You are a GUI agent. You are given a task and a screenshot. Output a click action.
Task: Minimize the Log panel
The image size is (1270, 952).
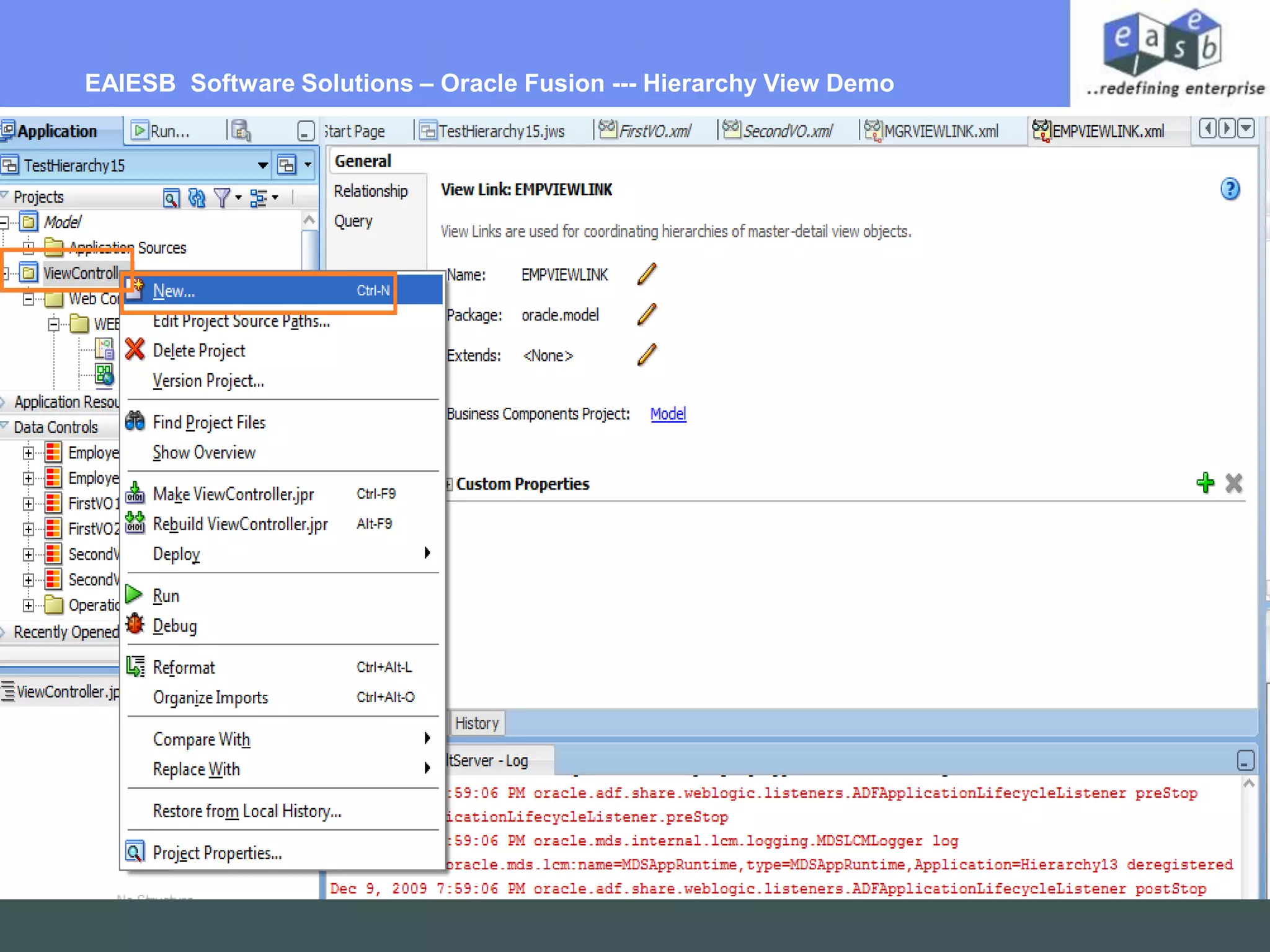coord(1245,760)
